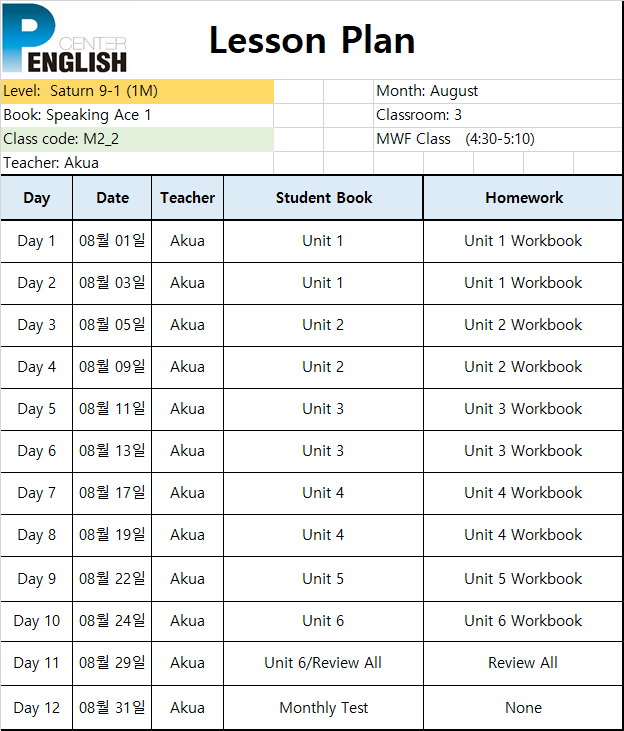624x731 pixels.
Task: Select the Unit 6/Review All cell
Action: pos(323,663)
